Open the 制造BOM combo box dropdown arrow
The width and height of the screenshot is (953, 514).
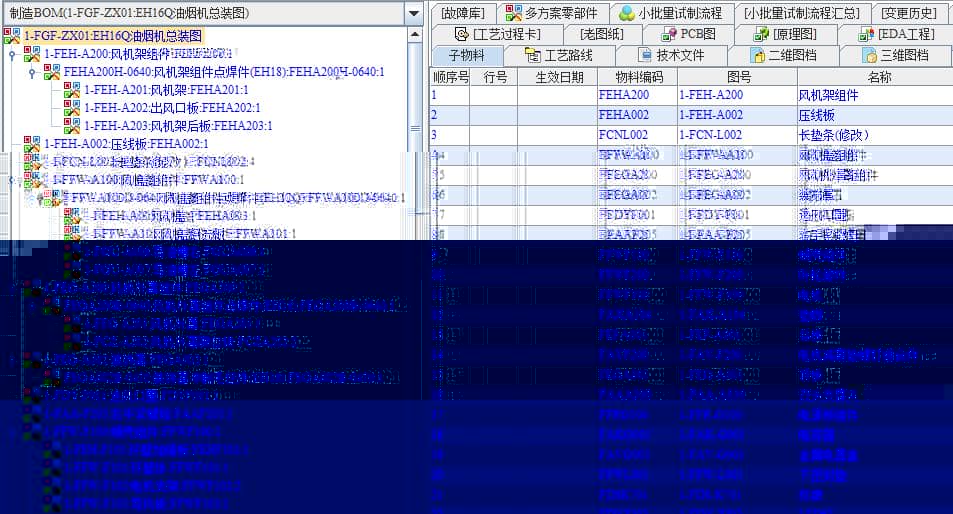(414, 13)
